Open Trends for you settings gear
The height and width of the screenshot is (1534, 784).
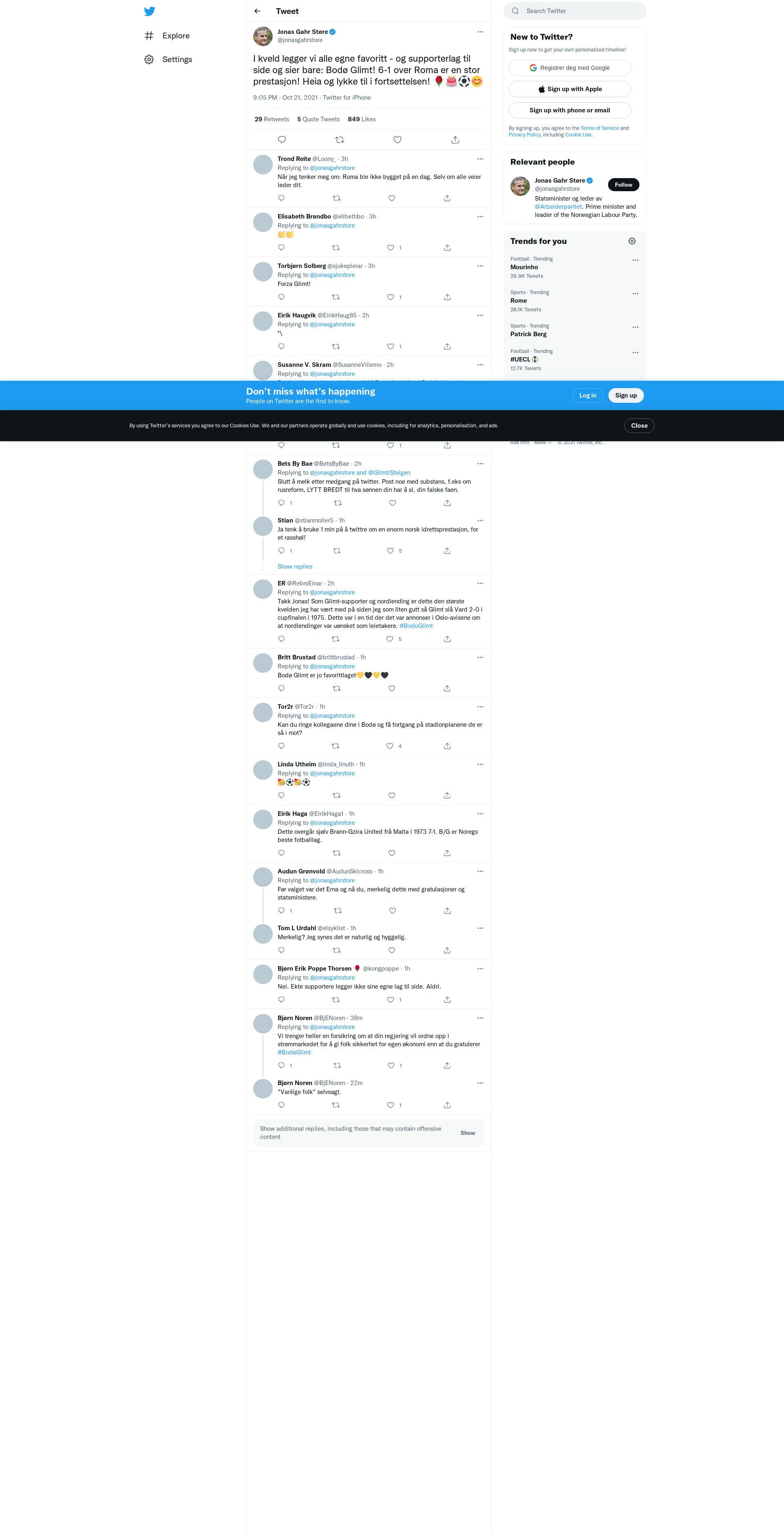click(x=632, y=241)
